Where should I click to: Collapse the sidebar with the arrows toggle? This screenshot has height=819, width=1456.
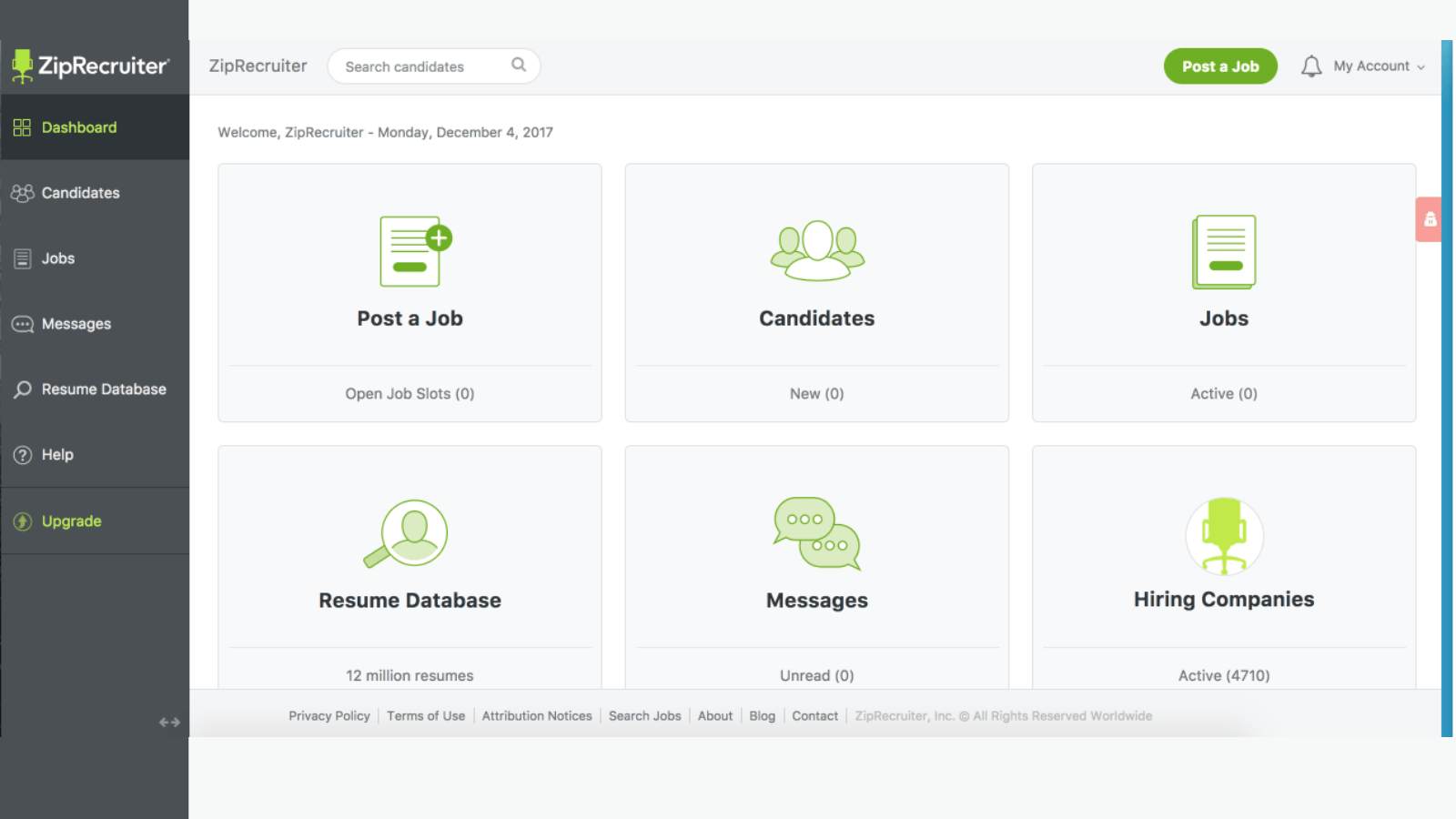pos(169,723)
